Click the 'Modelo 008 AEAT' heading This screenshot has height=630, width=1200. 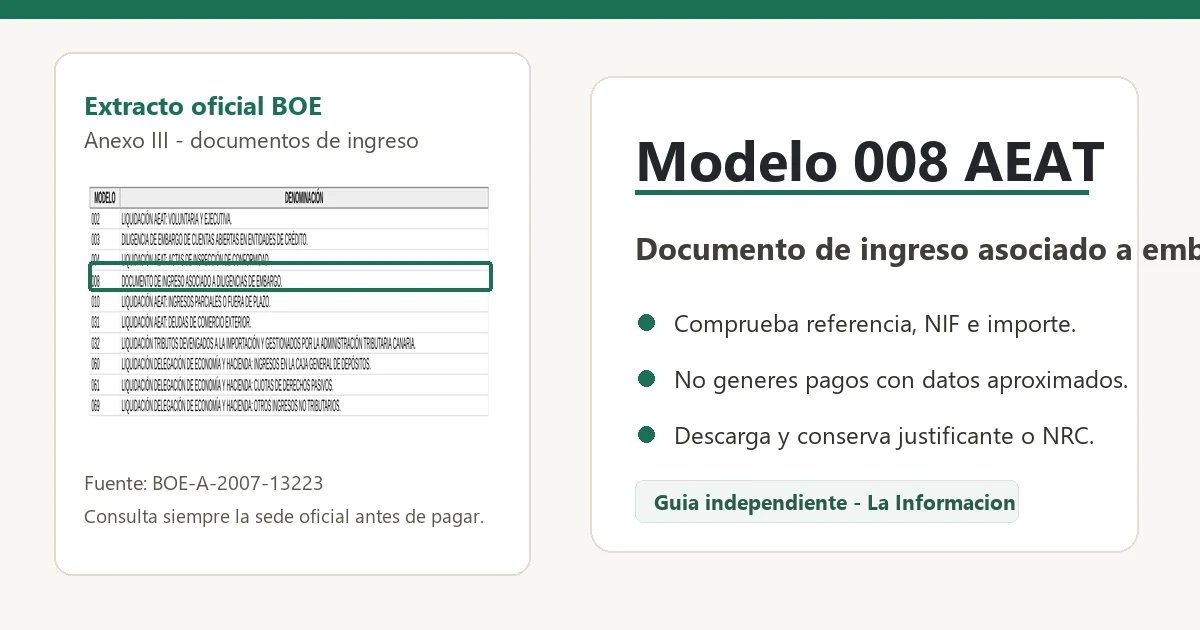(x=870, y=160)
